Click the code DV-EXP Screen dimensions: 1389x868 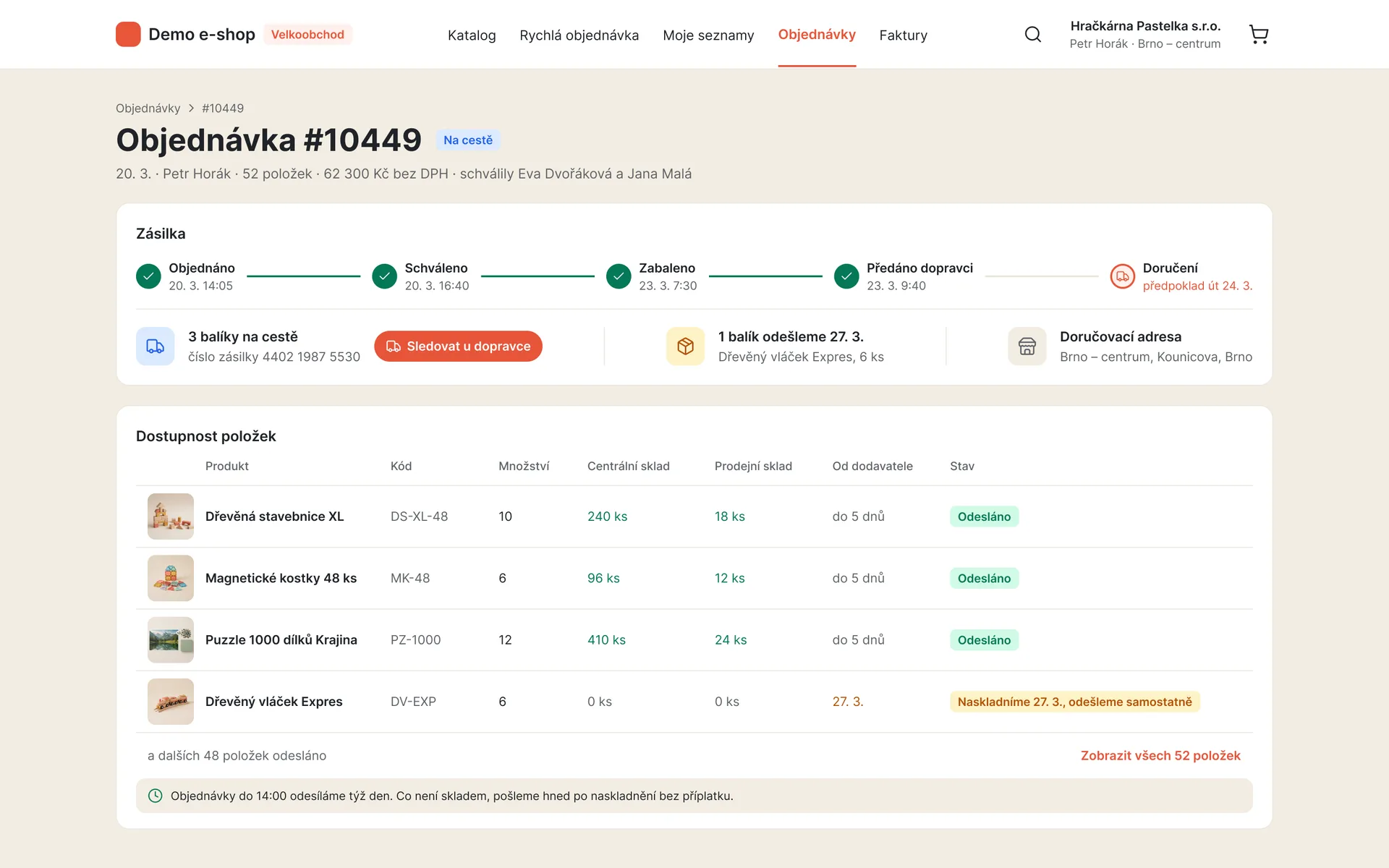tap(413, 702)
